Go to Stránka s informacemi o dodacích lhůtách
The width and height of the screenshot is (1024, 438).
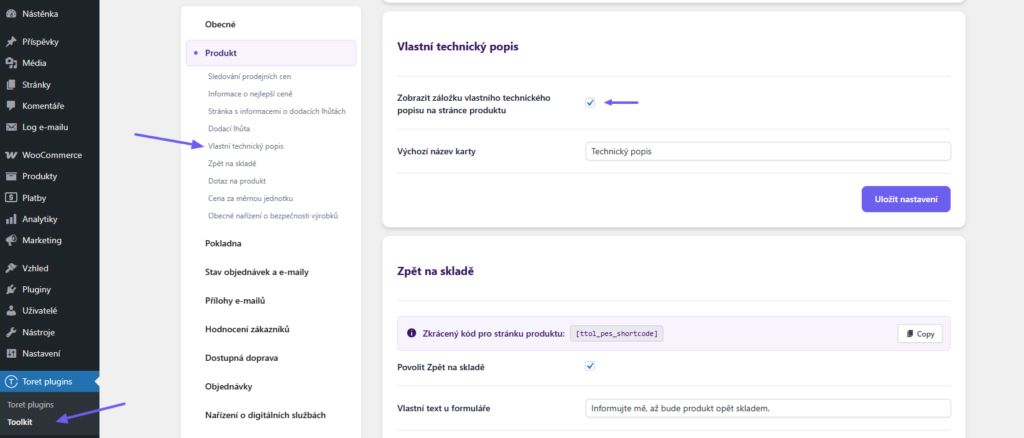(x=277, y=112)
